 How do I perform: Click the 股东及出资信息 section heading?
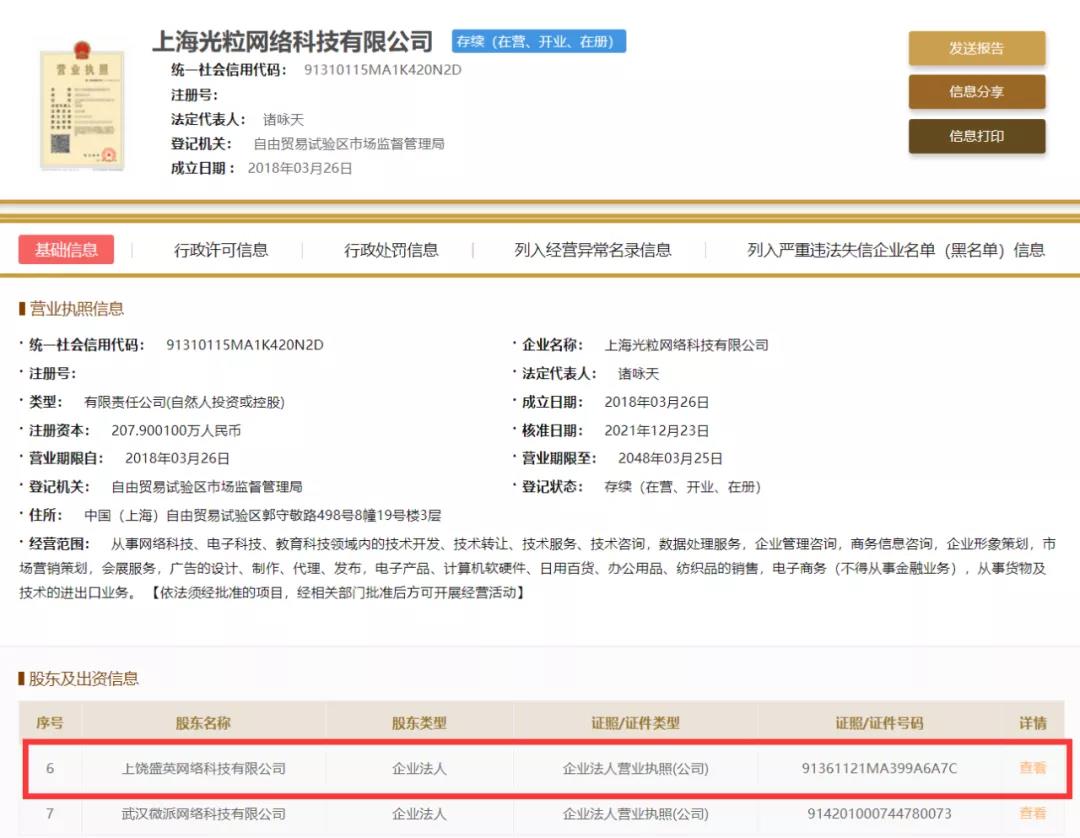click(x=83, y=678)
